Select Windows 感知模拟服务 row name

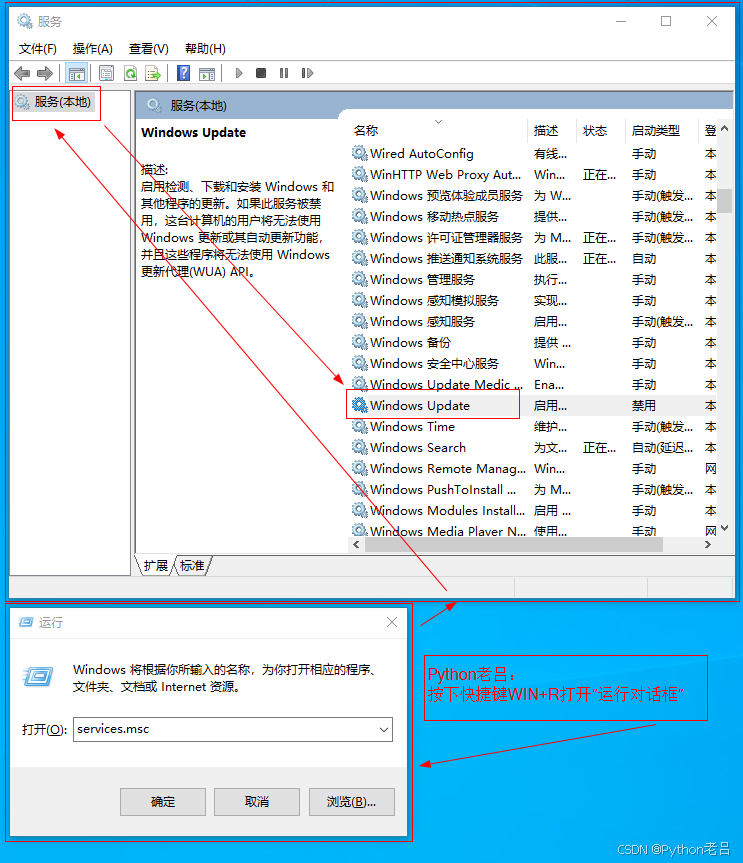tap(434, 300)
